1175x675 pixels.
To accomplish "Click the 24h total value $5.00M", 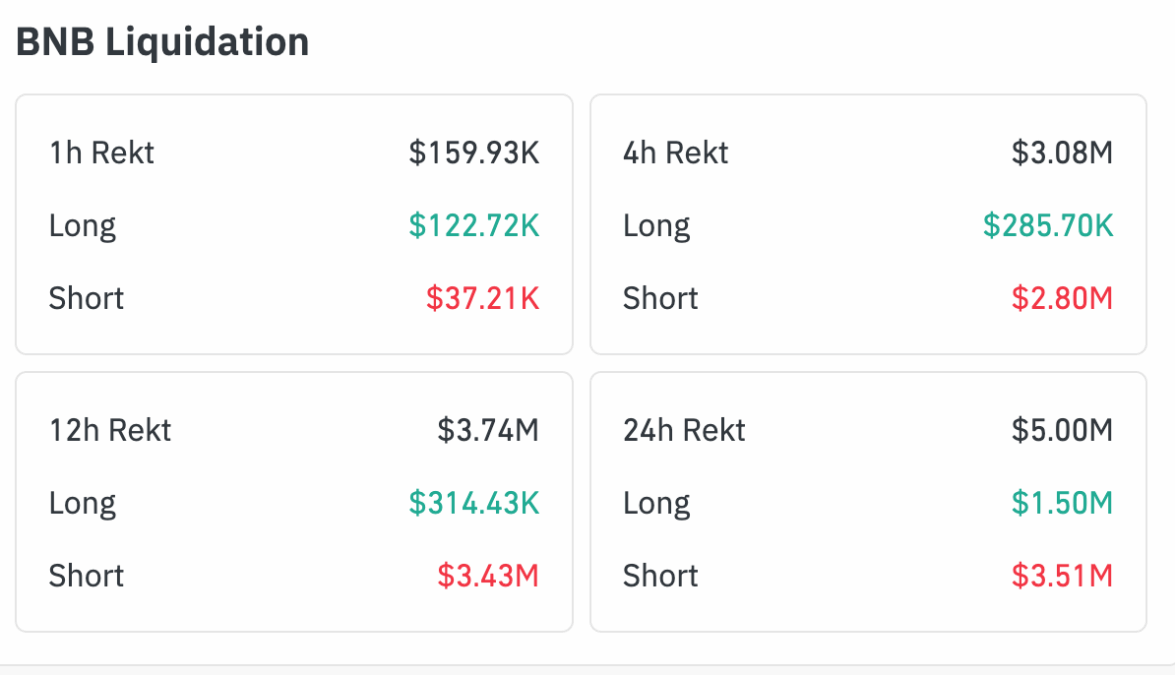I will click(1062, 430).
